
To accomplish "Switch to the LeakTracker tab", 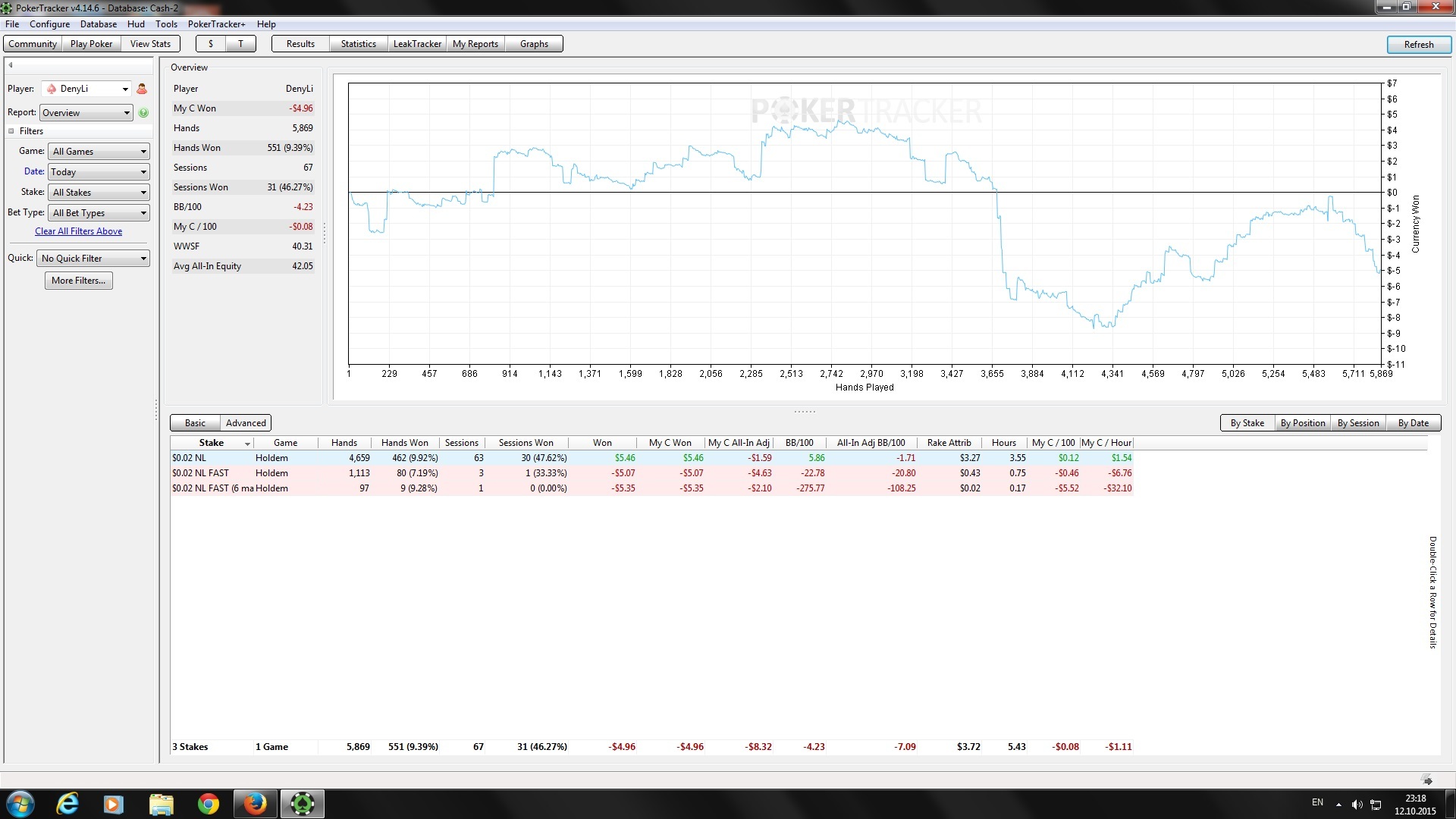I will [417, 44].
